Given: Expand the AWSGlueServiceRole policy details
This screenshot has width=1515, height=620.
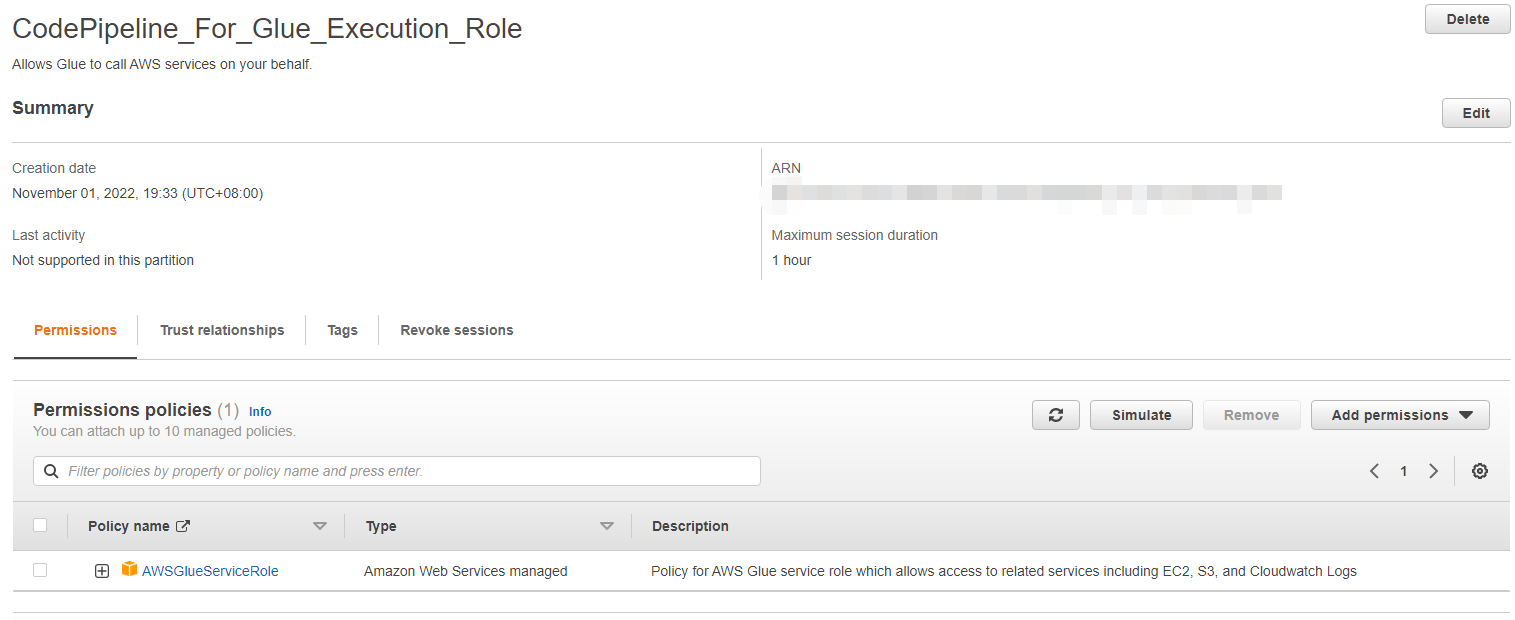Looking at the screenshot, I should (101, 571).
